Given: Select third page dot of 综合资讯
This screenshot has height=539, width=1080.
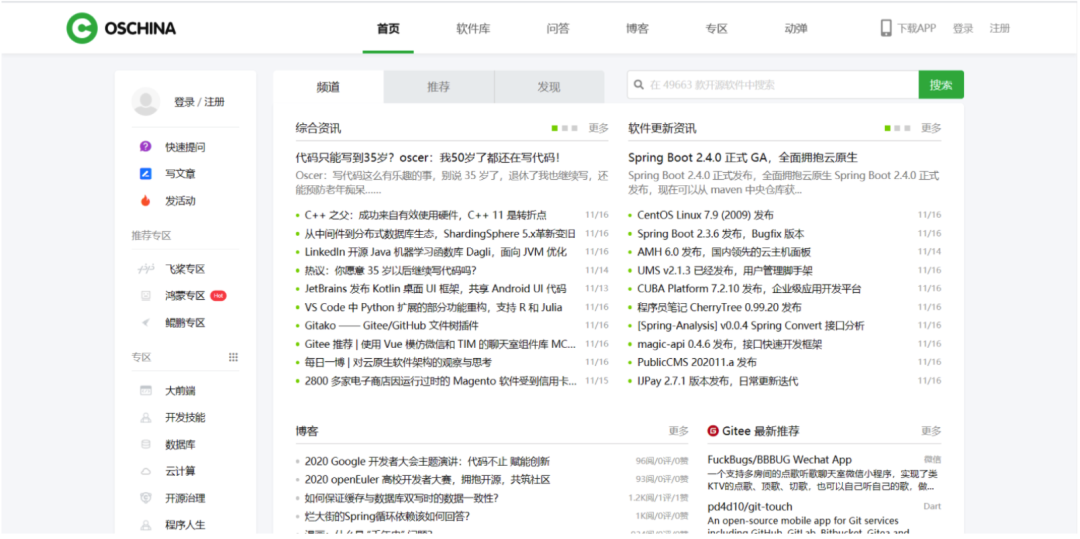Looking at the screenshot, I should [x=575, y=128].
